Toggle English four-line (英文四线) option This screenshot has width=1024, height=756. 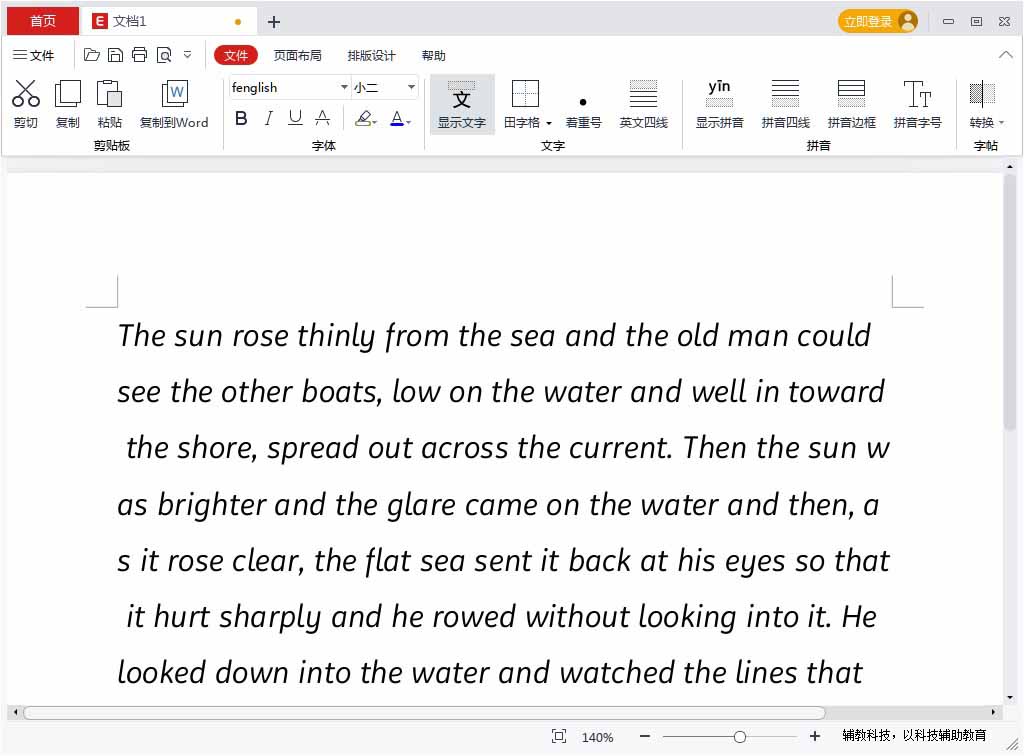pyautogui.click(x=643, y=104)
